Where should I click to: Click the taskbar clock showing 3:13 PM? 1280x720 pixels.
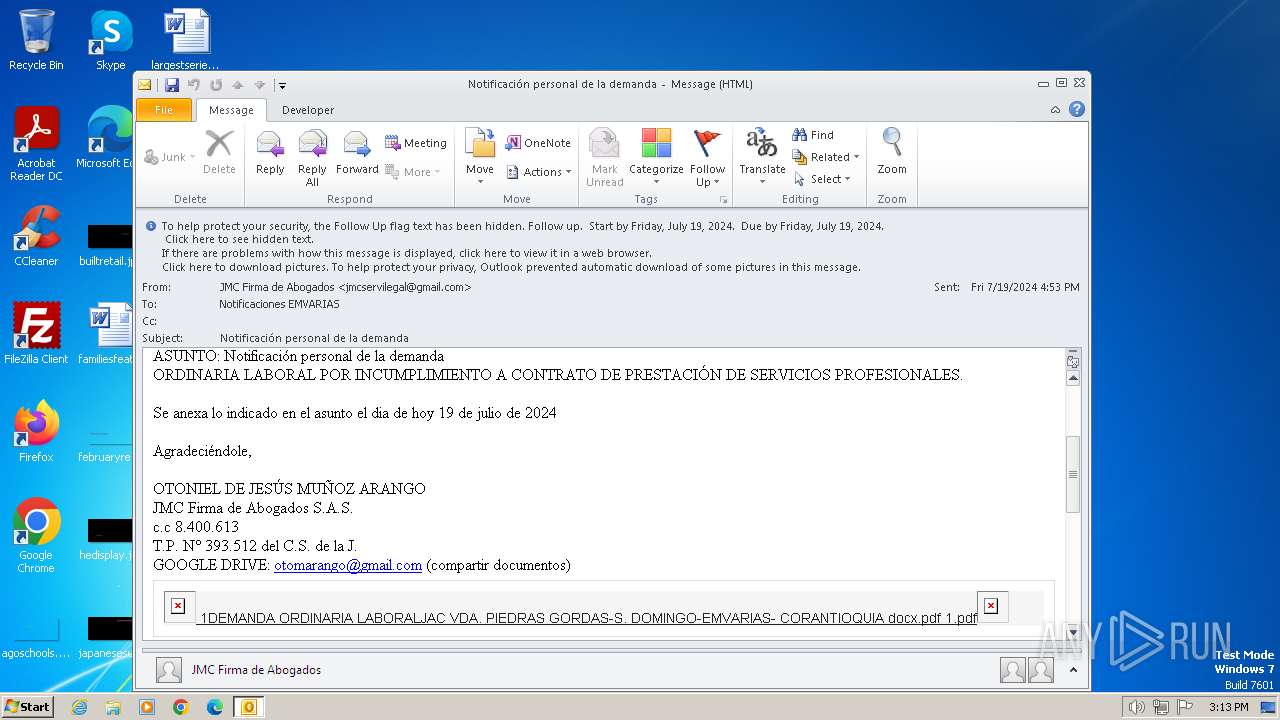(1228, 707)
